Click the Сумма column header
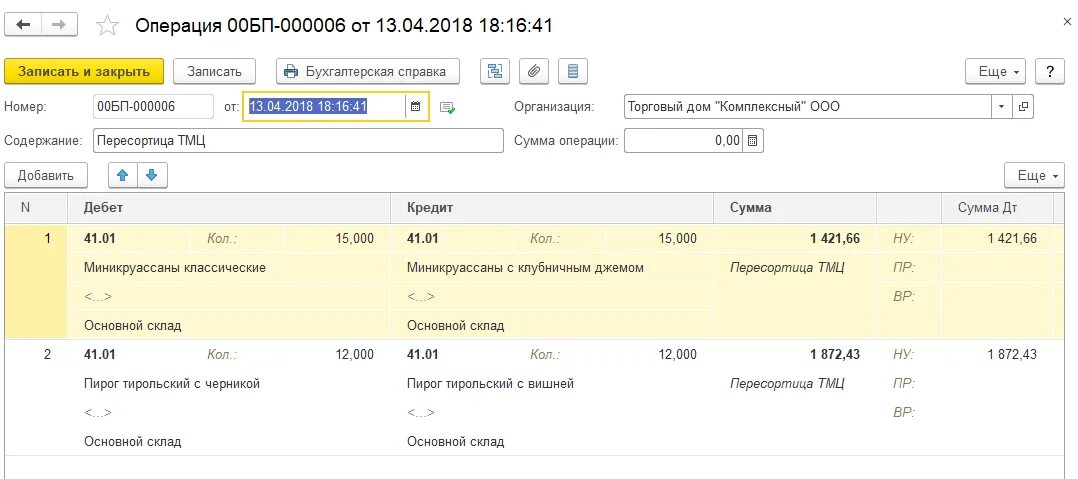 (795, 208)
